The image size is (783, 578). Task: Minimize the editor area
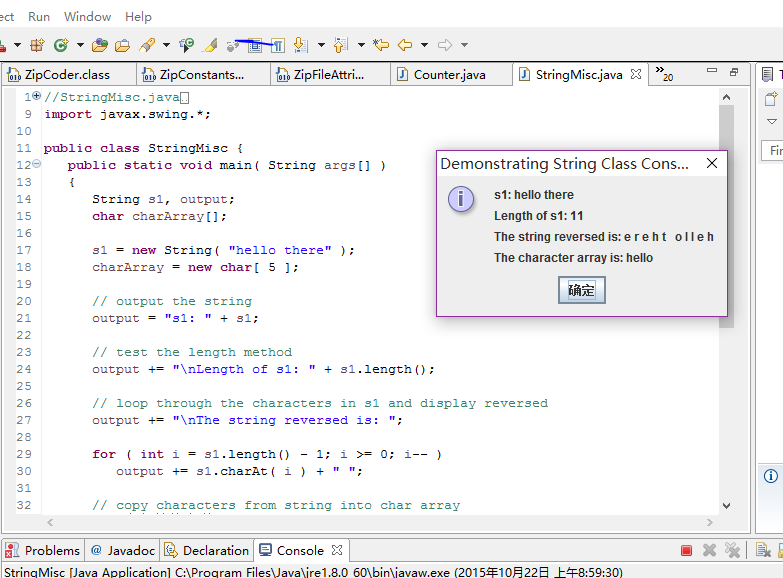coord(712,71)
